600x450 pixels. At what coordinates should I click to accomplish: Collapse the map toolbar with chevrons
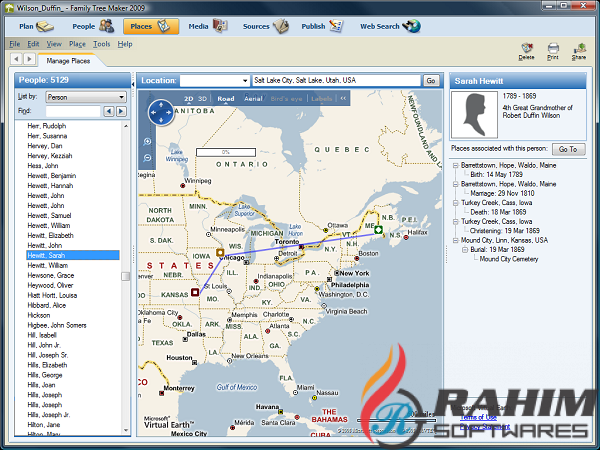[343, 98]
